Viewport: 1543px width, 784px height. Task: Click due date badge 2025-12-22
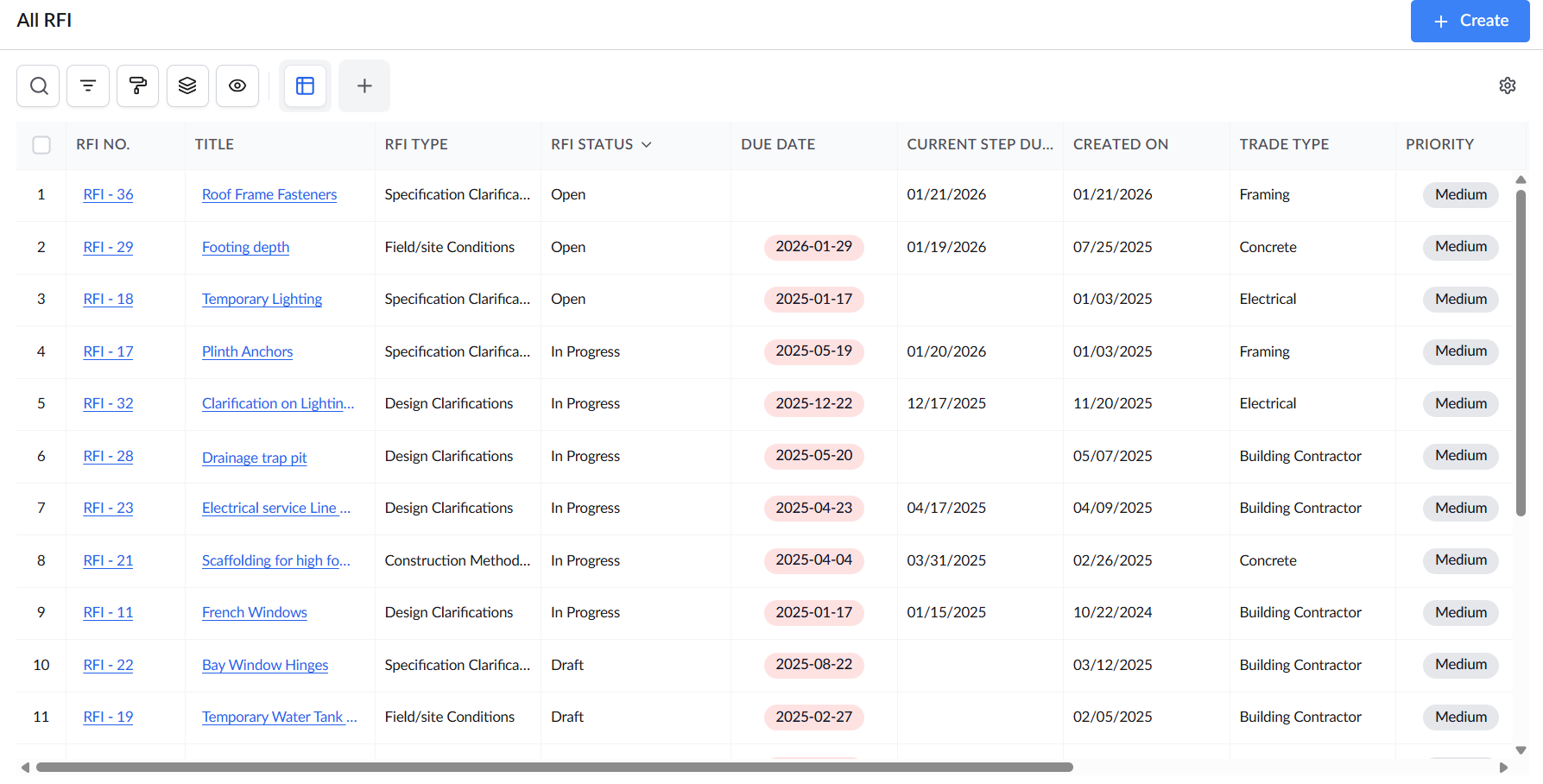pyautogui.click(x=813, y=403)
